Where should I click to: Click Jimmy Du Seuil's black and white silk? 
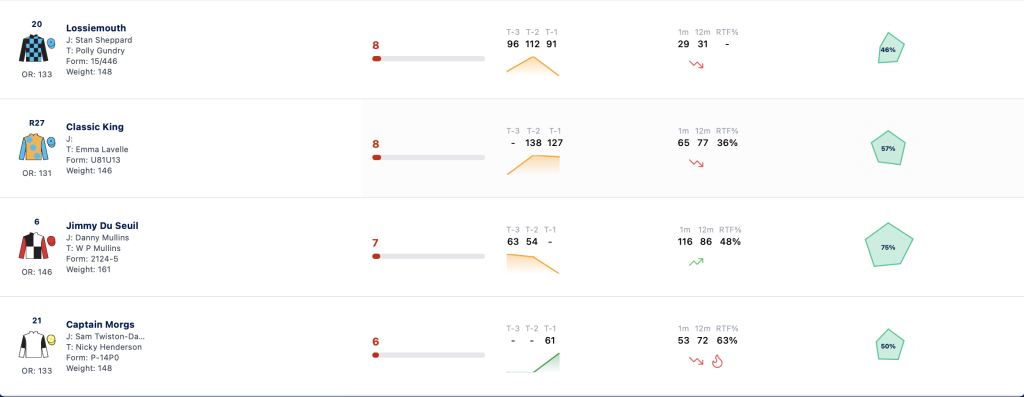coord(33,246)
